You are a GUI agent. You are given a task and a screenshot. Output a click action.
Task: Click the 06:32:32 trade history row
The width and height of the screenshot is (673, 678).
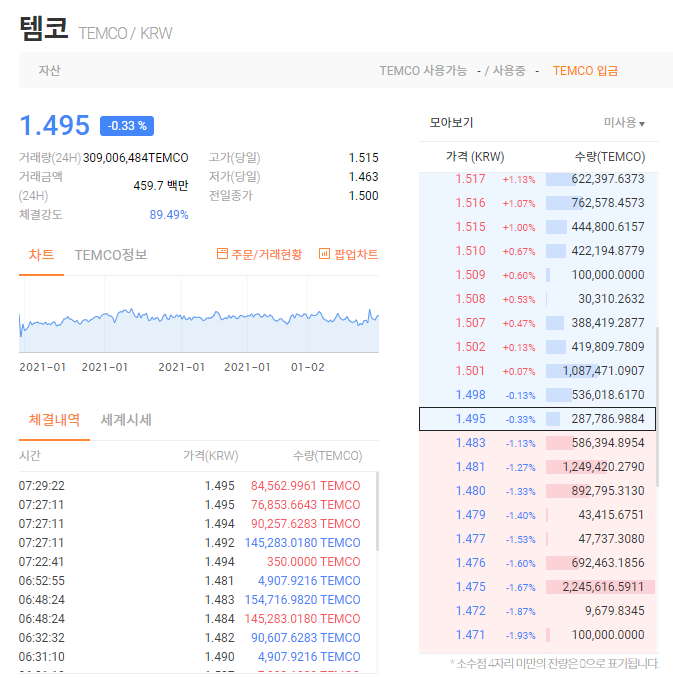coord(189,638)
